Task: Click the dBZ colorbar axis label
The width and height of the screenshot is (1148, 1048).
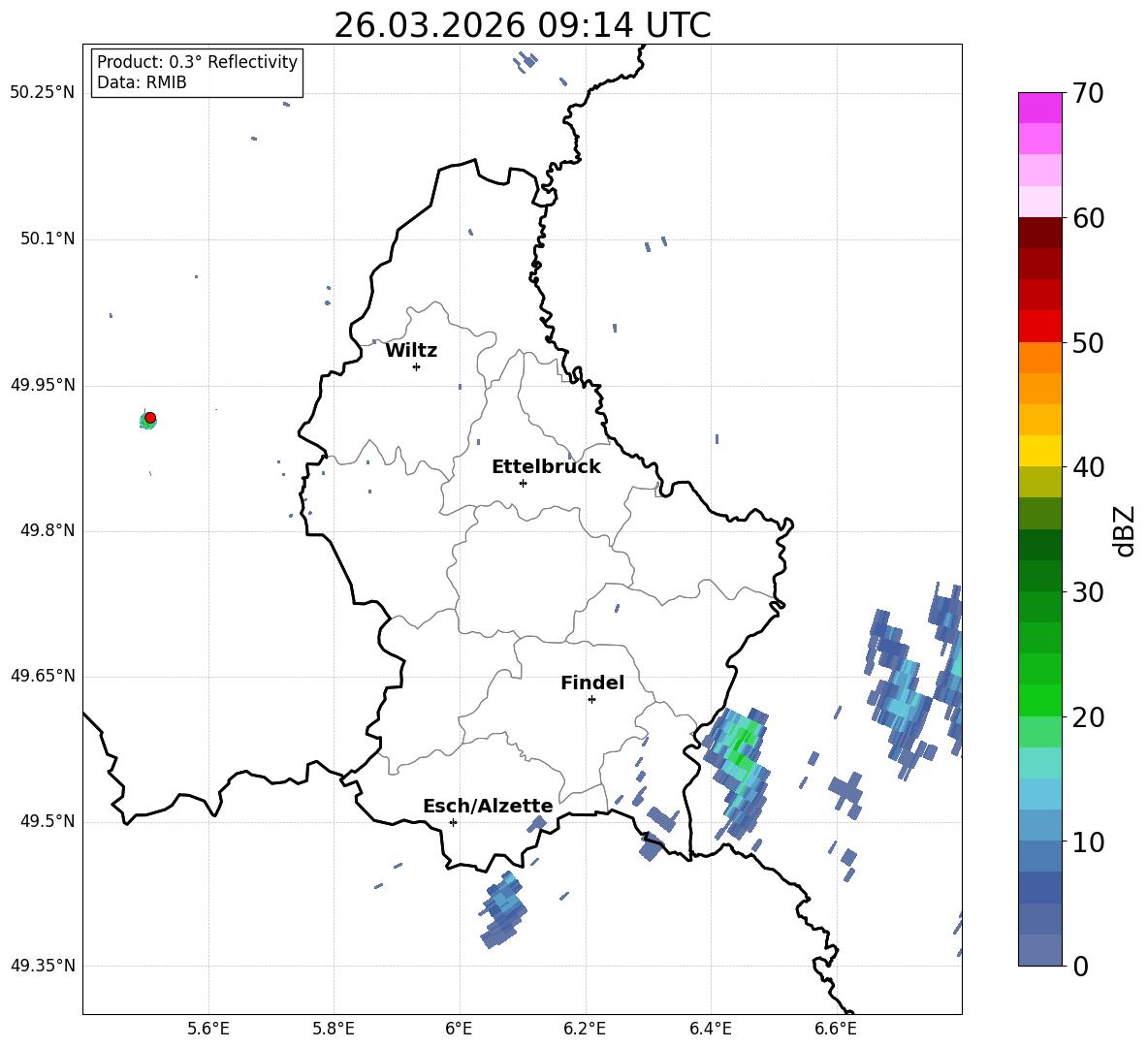Action: tap(1124, 530)
